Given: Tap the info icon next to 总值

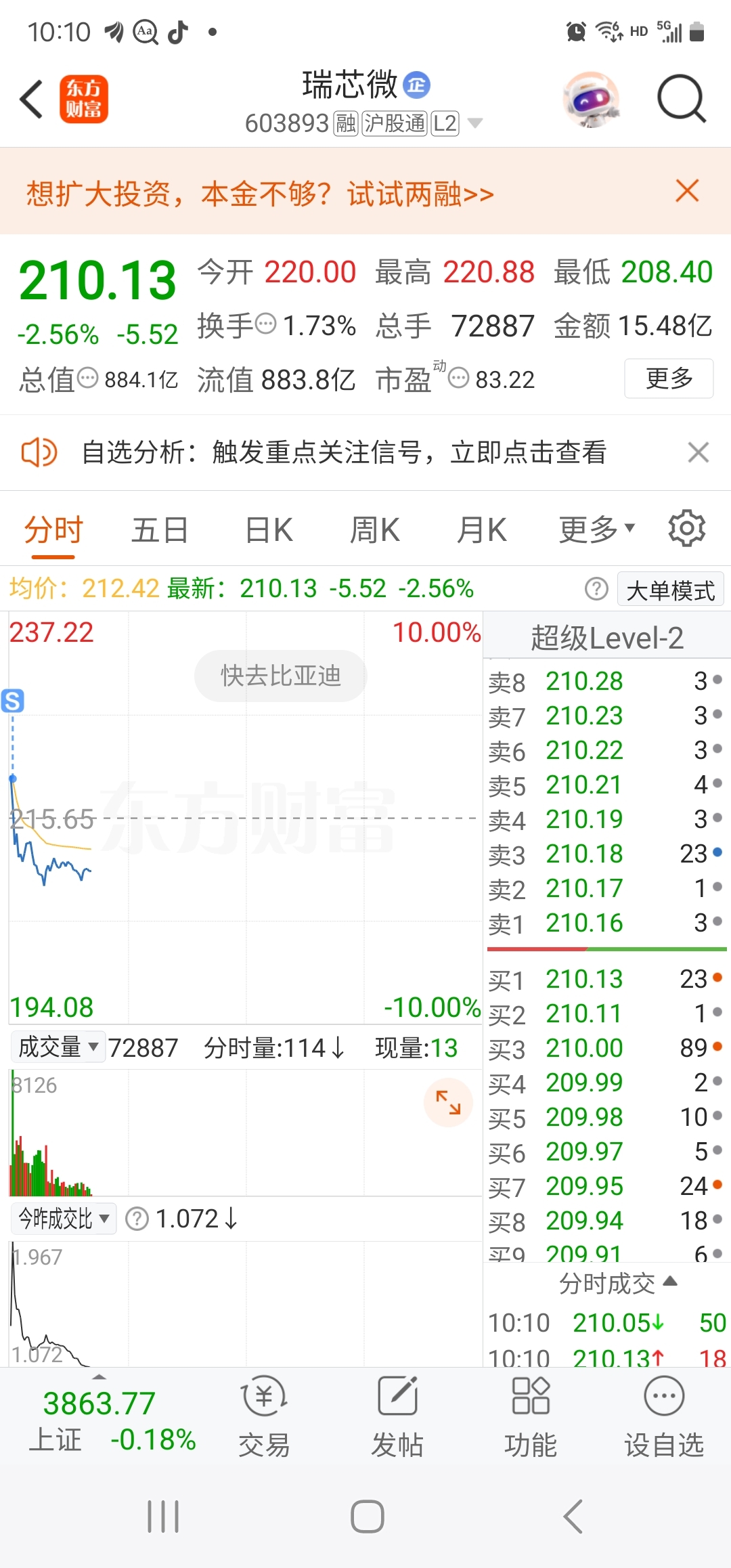Looking at the screenshot, I should pos(88,378).
